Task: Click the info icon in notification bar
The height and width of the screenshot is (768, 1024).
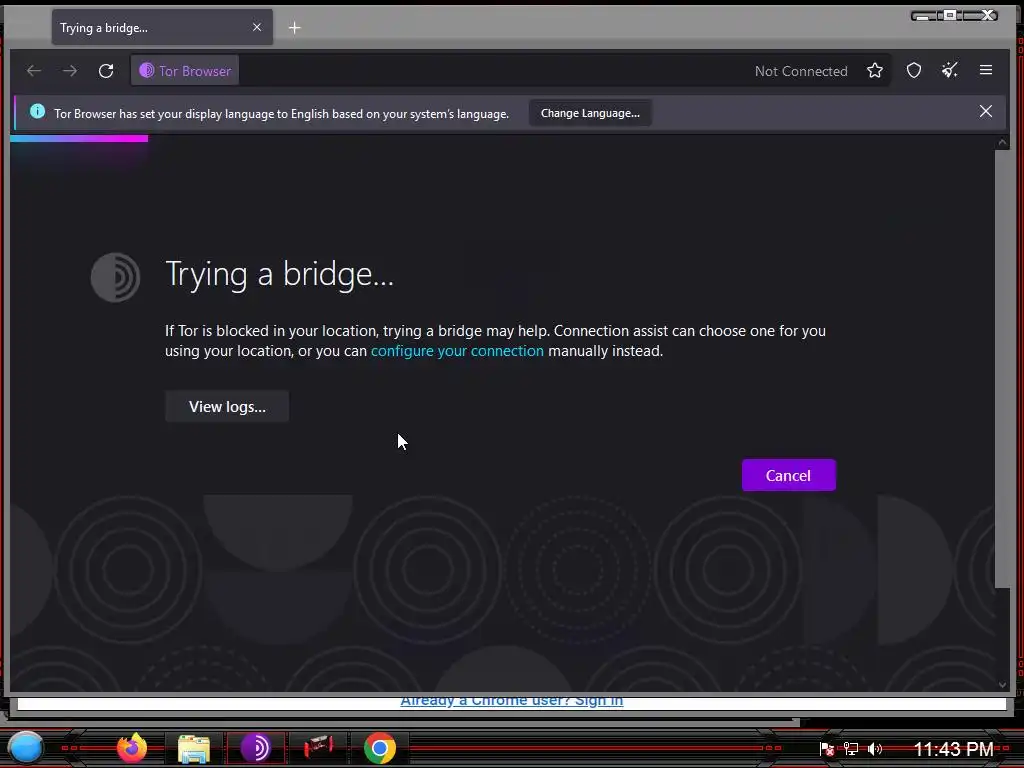Action: (37, 111)
